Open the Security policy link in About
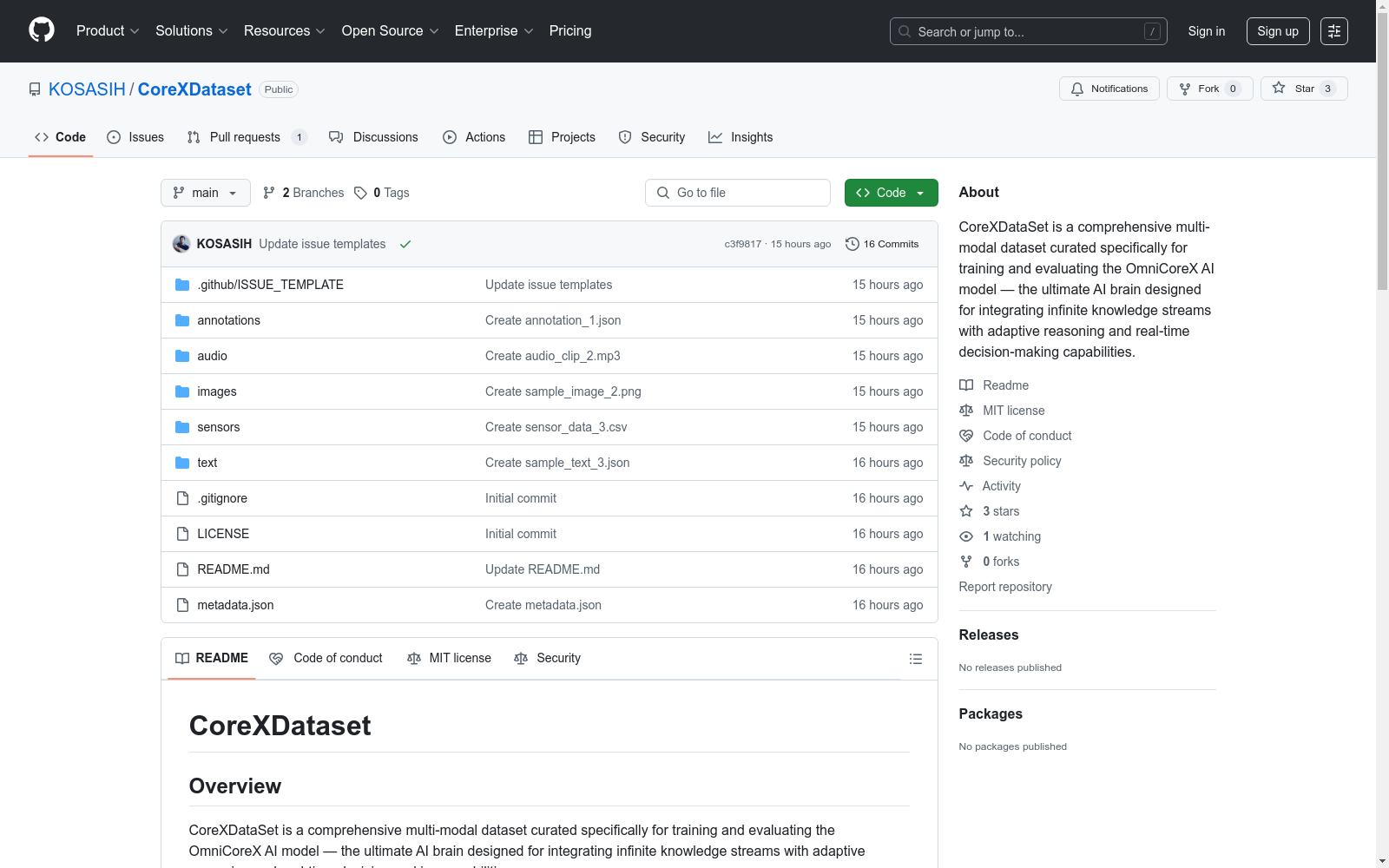The height and width of the screenshot is (868, 1389). pos(1022,461)
